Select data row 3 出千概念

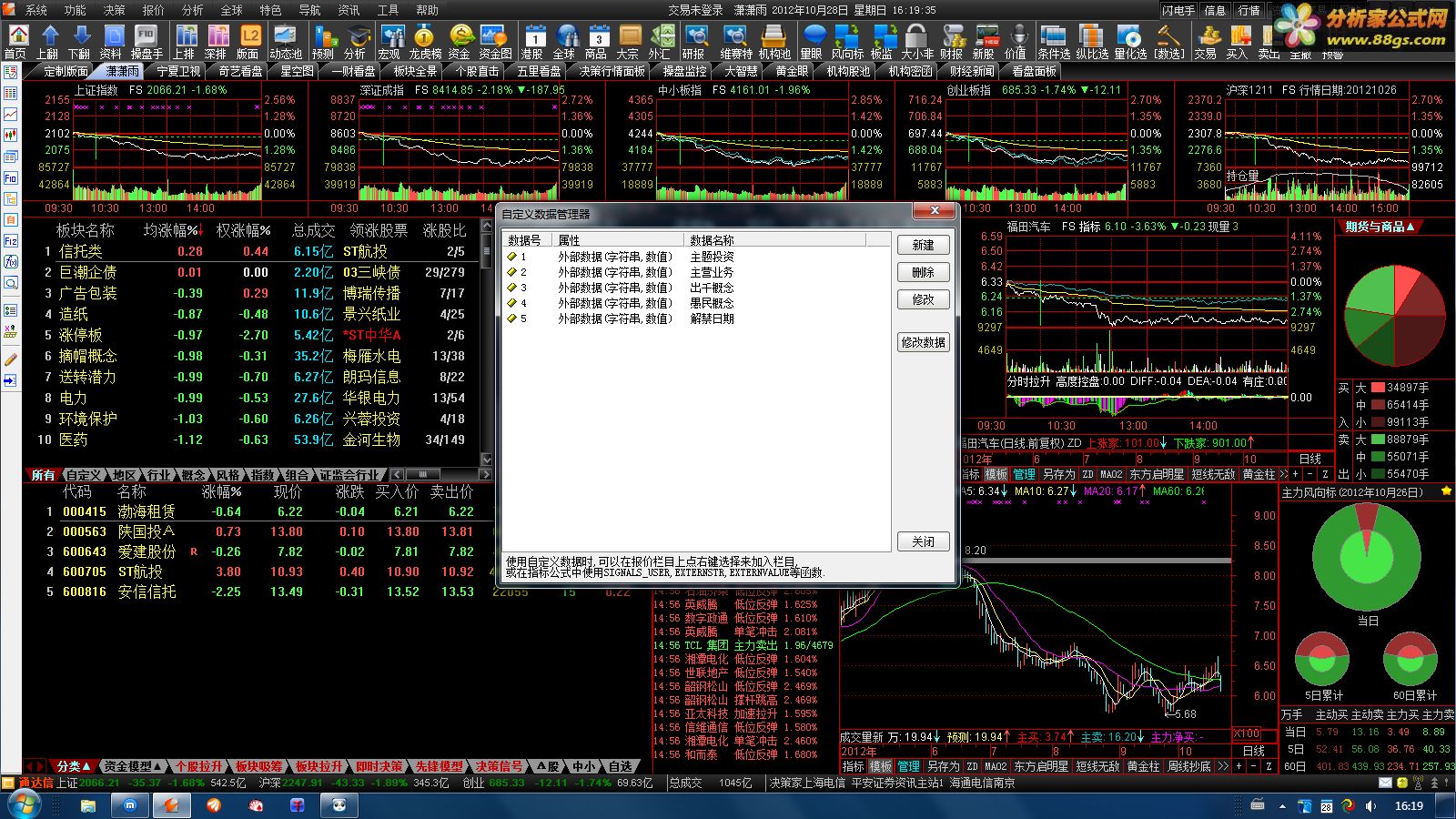[x=696, y=288]
